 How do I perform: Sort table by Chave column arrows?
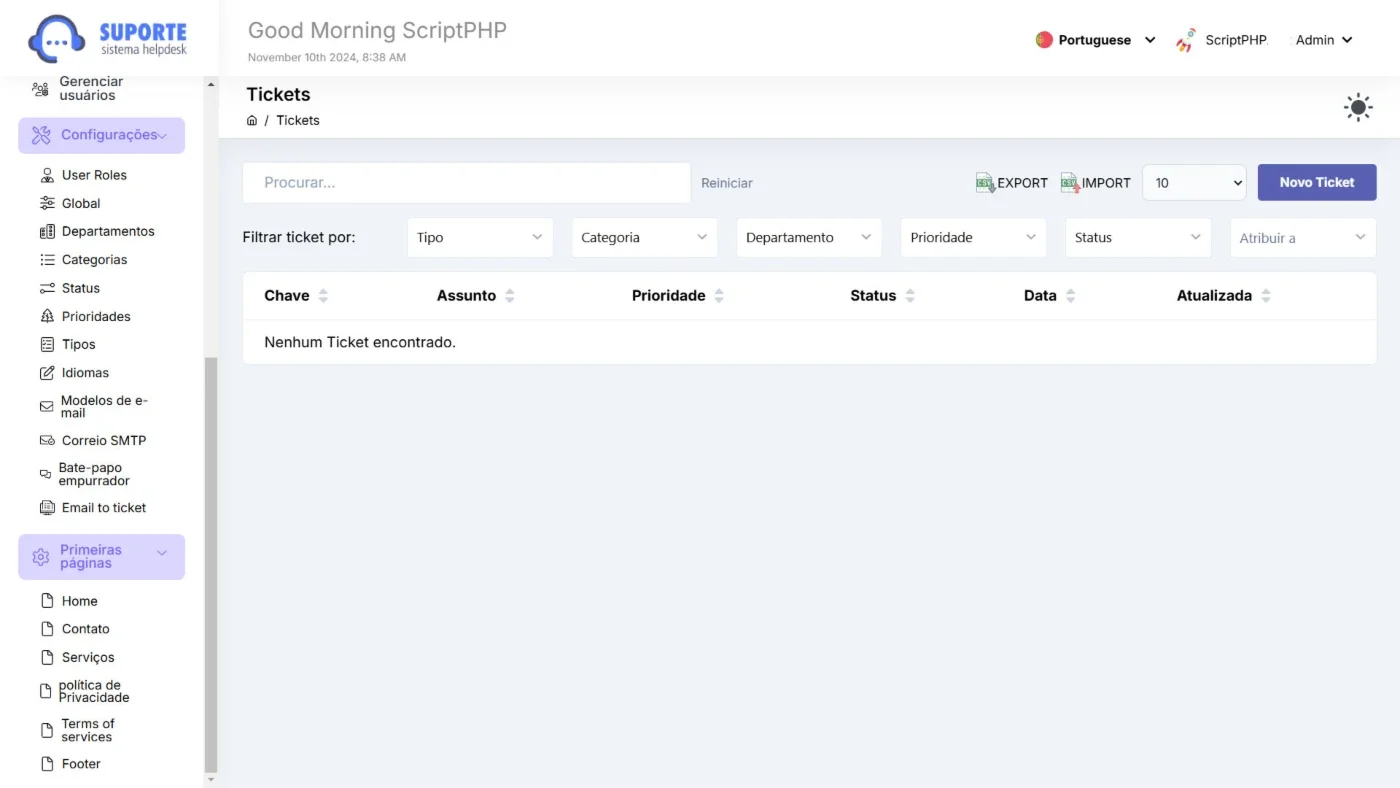323,296
